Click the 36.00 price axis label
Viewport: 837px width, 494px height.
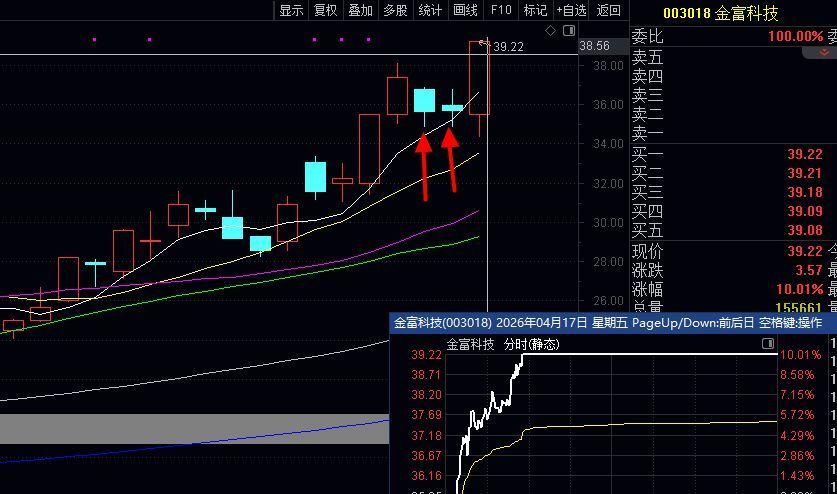(609, 105)
